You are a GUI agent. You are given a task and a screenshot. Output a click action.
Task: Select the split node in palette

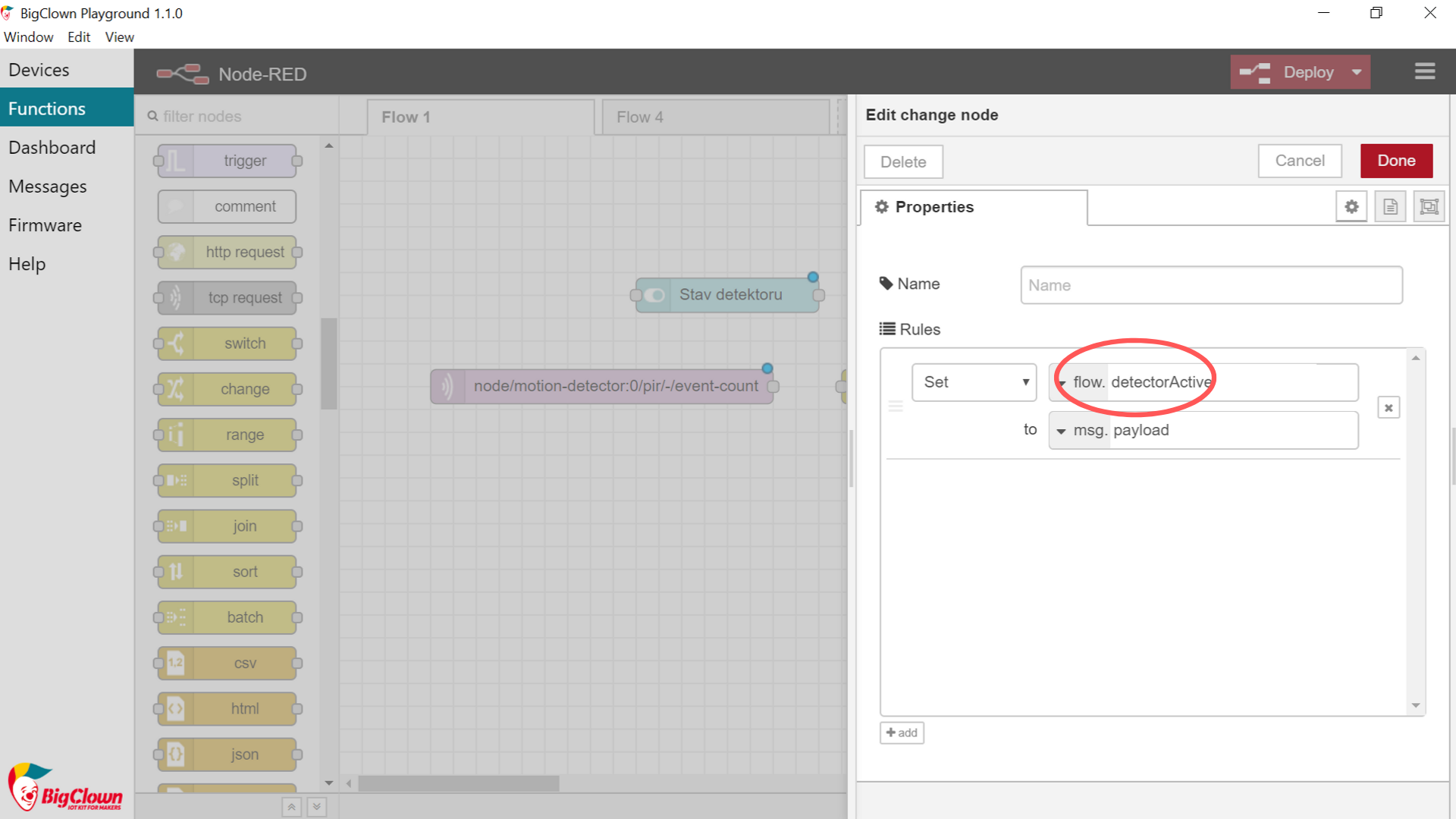tap(227, 481)
